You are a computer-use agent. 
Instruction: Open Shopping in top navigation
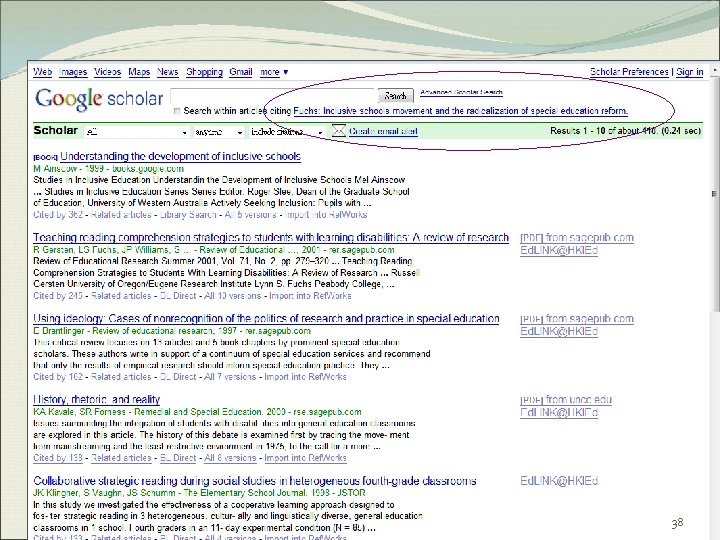click(x=204, y=72)
